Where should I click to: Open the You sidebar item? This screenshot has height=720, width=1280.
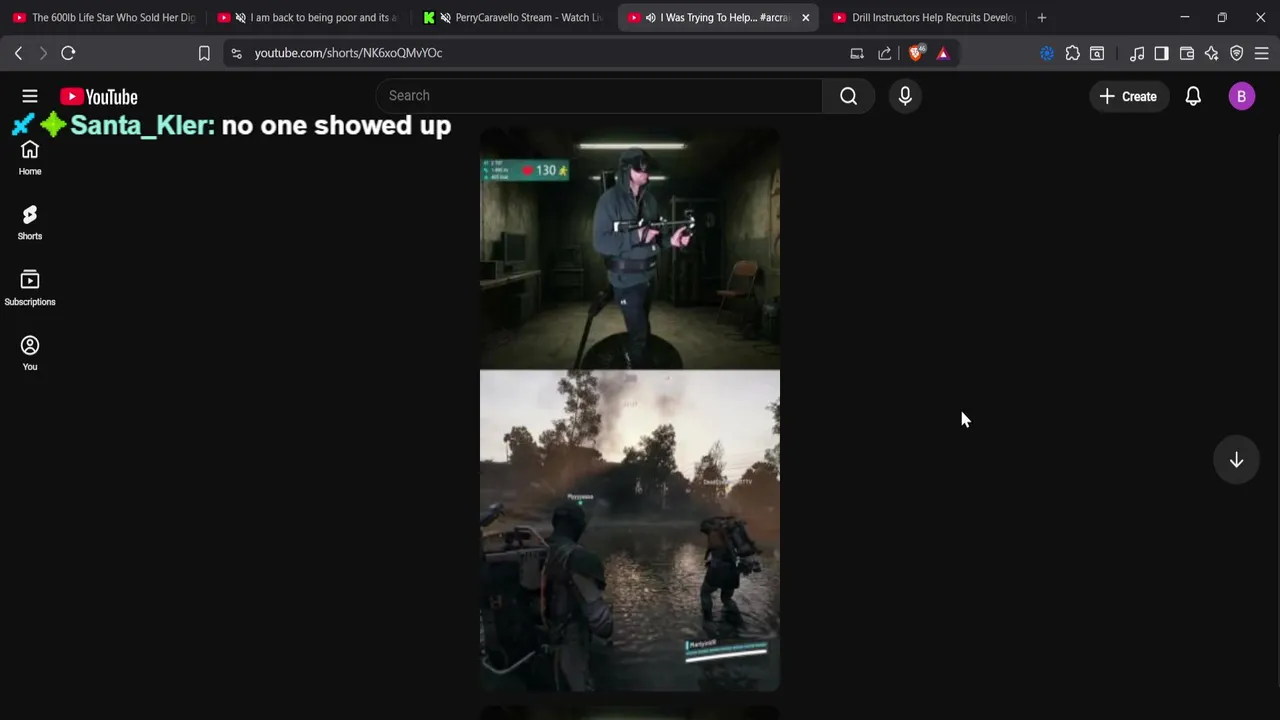coord(30,353)
